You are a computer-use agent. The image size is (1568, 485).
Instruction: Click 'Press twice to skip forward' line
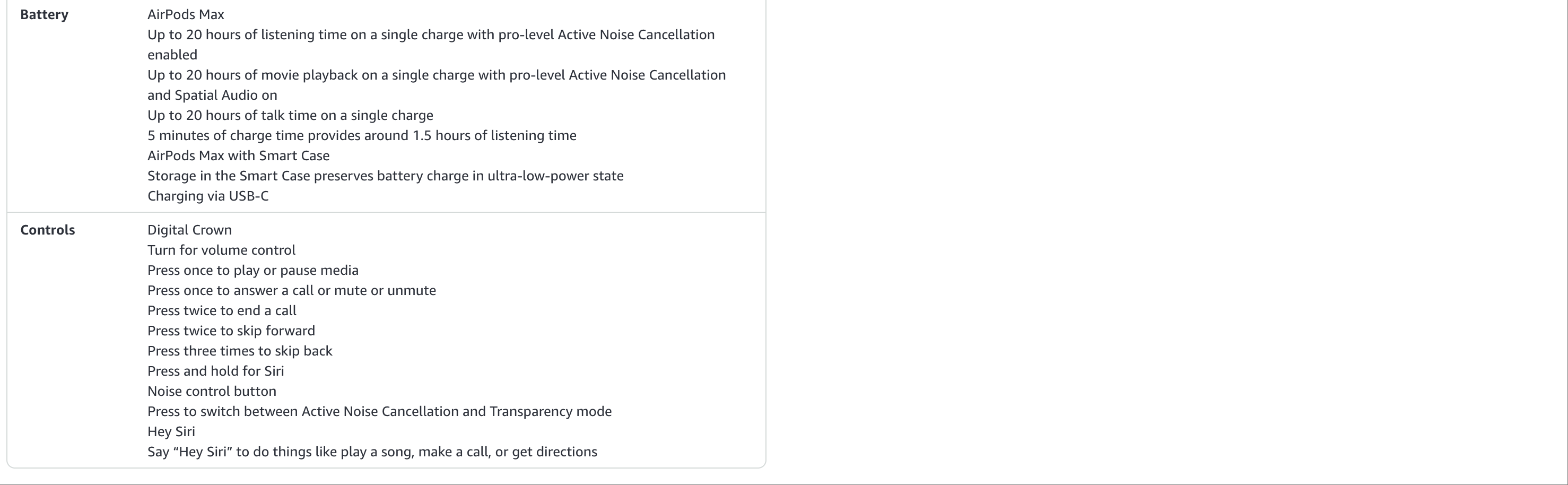pyautogui.click(x=231, y=331)
